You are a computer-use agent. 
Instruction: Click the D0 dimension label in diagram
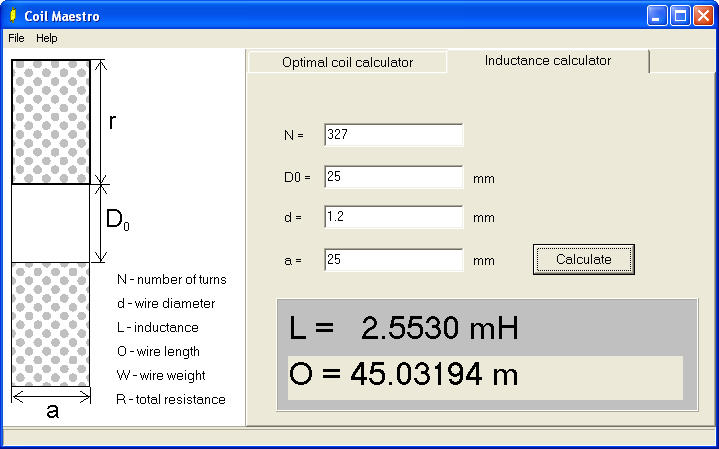(x=118, y=220)
